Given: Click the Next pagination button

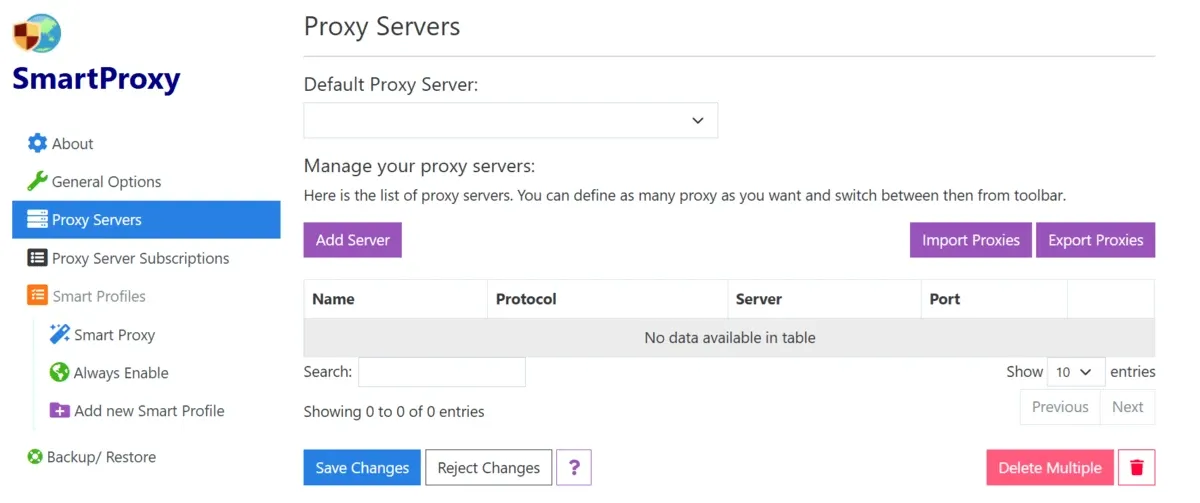Looking at the screenshot, I should pos(1127,407).
